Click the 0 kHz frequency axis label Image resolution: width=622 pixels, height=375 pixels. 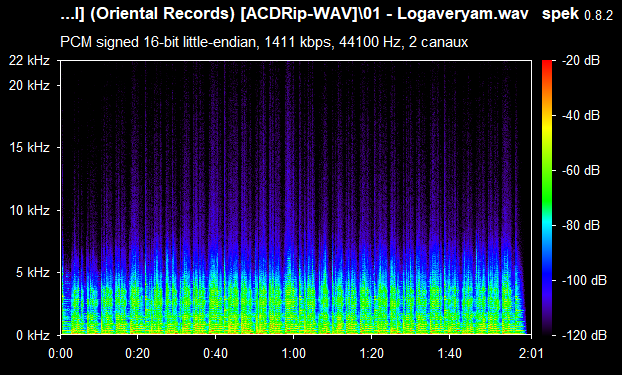(x=33, y=335)
